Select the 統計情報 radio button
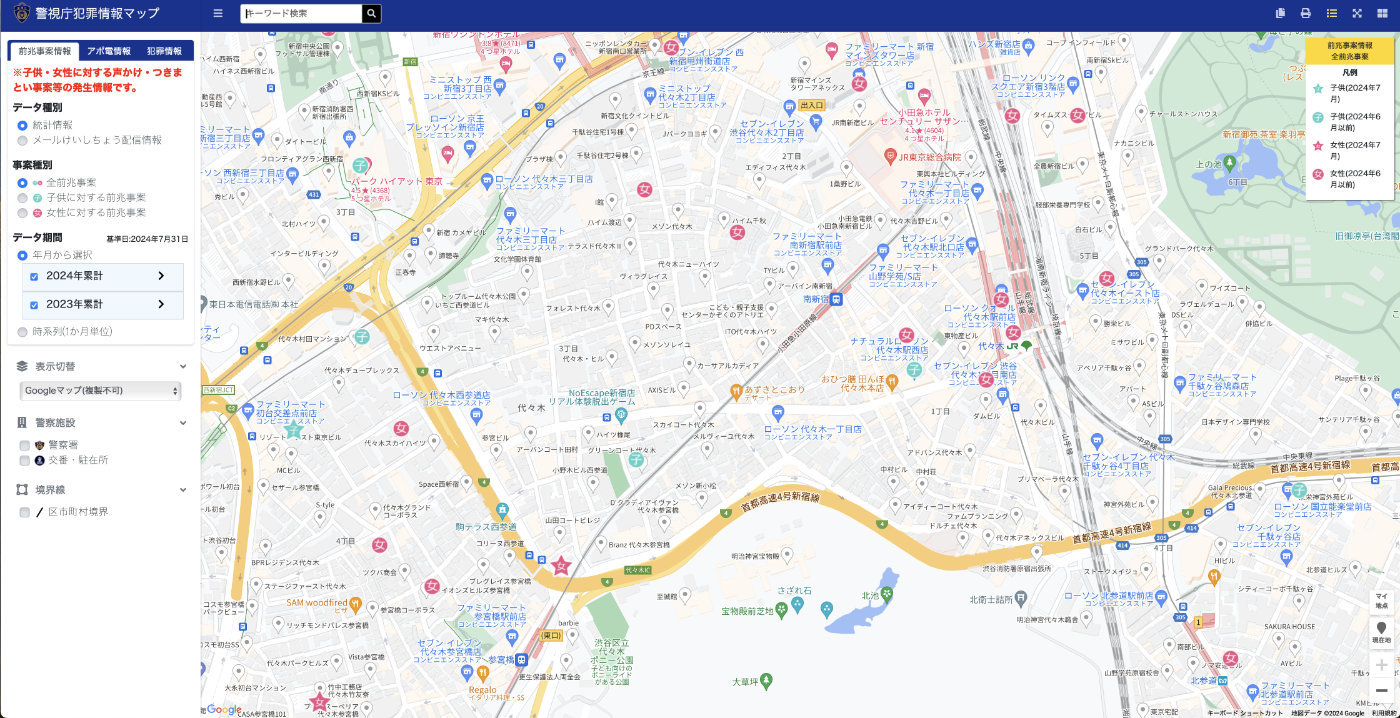 (23, 125)
